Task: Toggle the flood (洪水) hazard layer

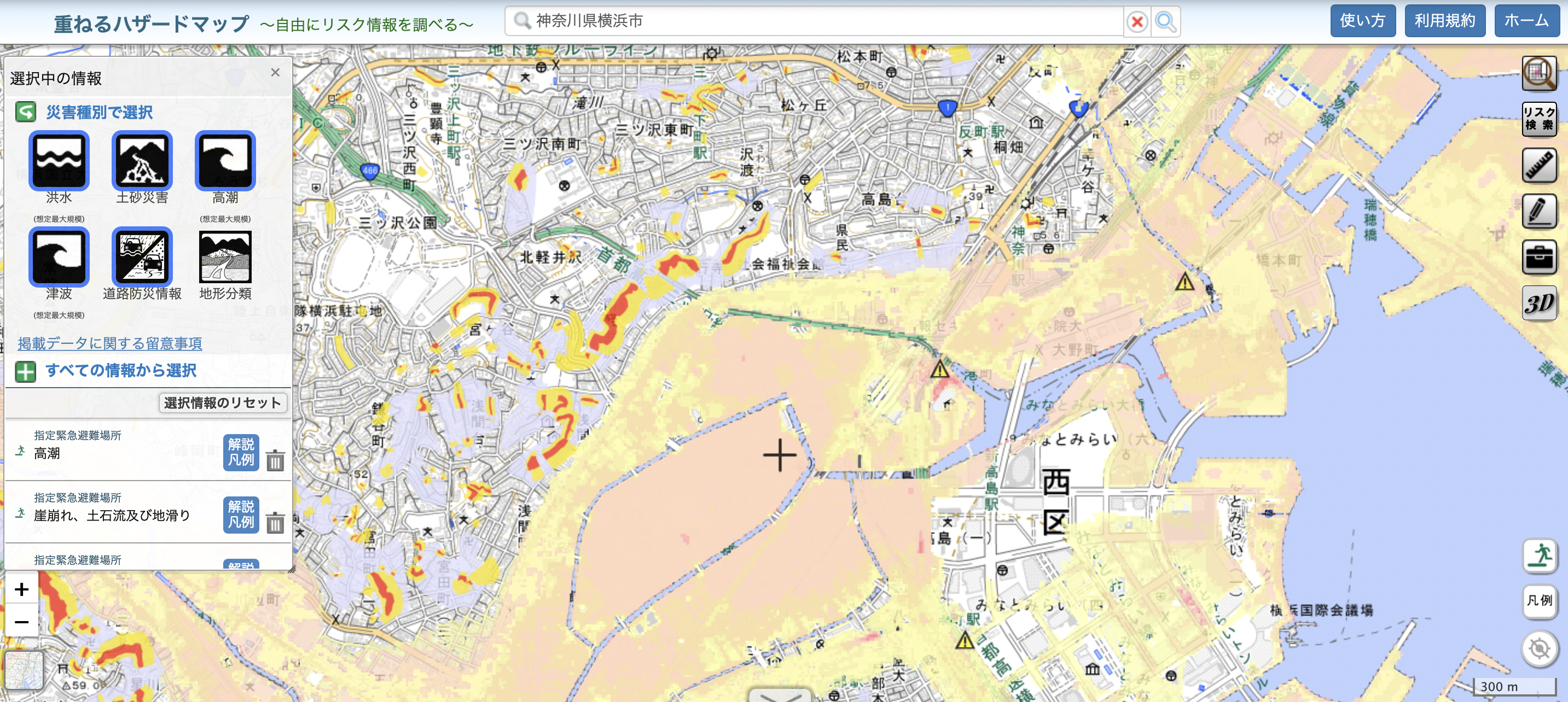Action: (59, 161)
